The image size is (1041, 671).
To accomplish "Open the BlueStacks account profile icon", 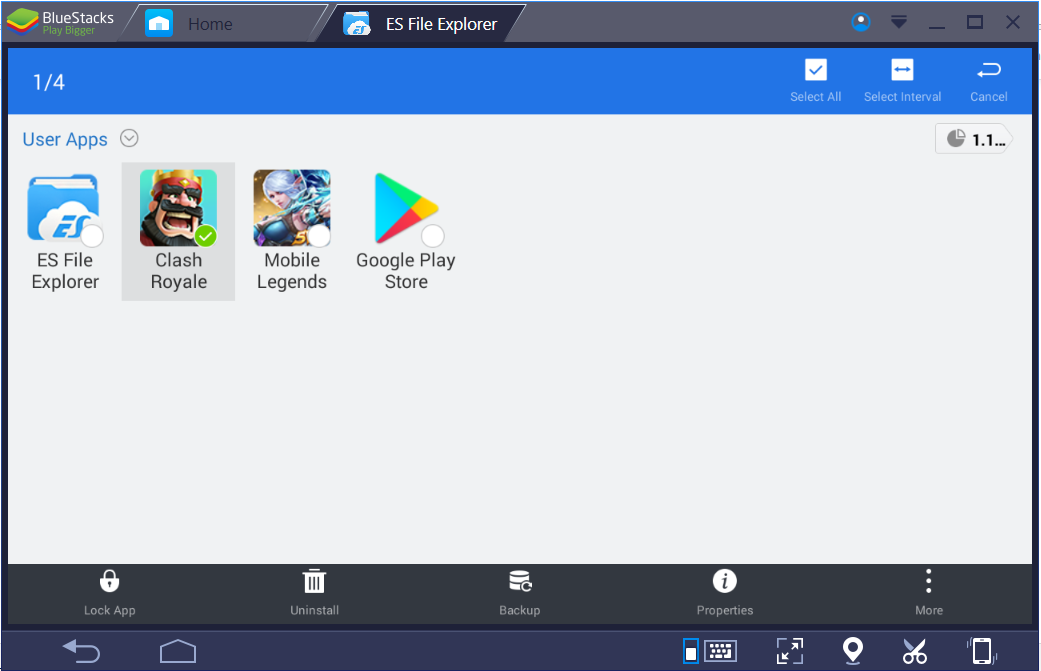I will (x=860, y=22).
